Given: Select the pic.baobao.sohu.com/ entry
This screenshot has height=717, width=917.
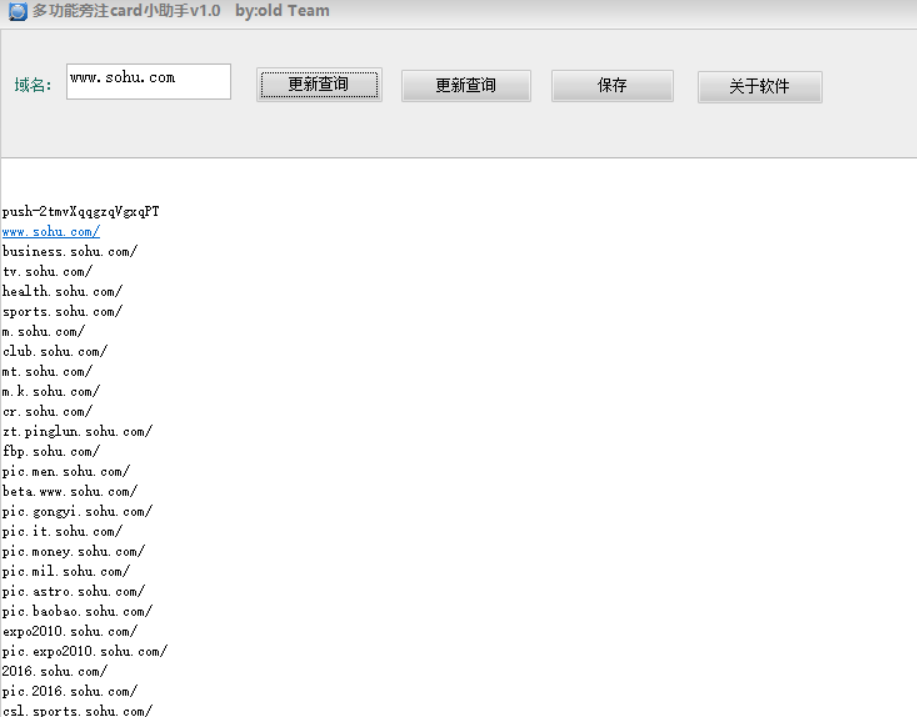Looking at the screenshot, I should pyautogui.click(x=77, y=612).
